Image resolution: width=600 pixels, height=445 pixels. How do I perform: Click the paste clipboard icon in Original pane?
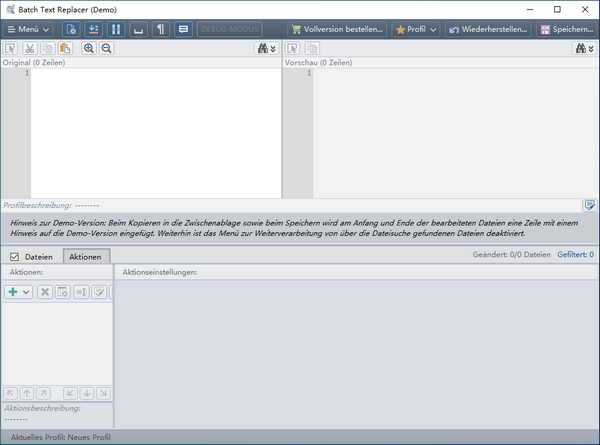pyautogui.click(x=65, y=48)
